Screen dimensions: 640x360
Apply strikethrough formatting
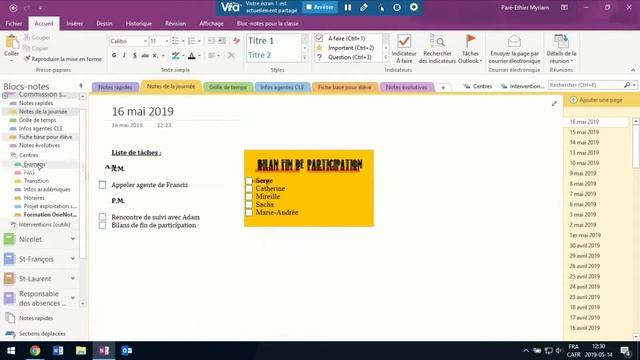pos(144,56)
